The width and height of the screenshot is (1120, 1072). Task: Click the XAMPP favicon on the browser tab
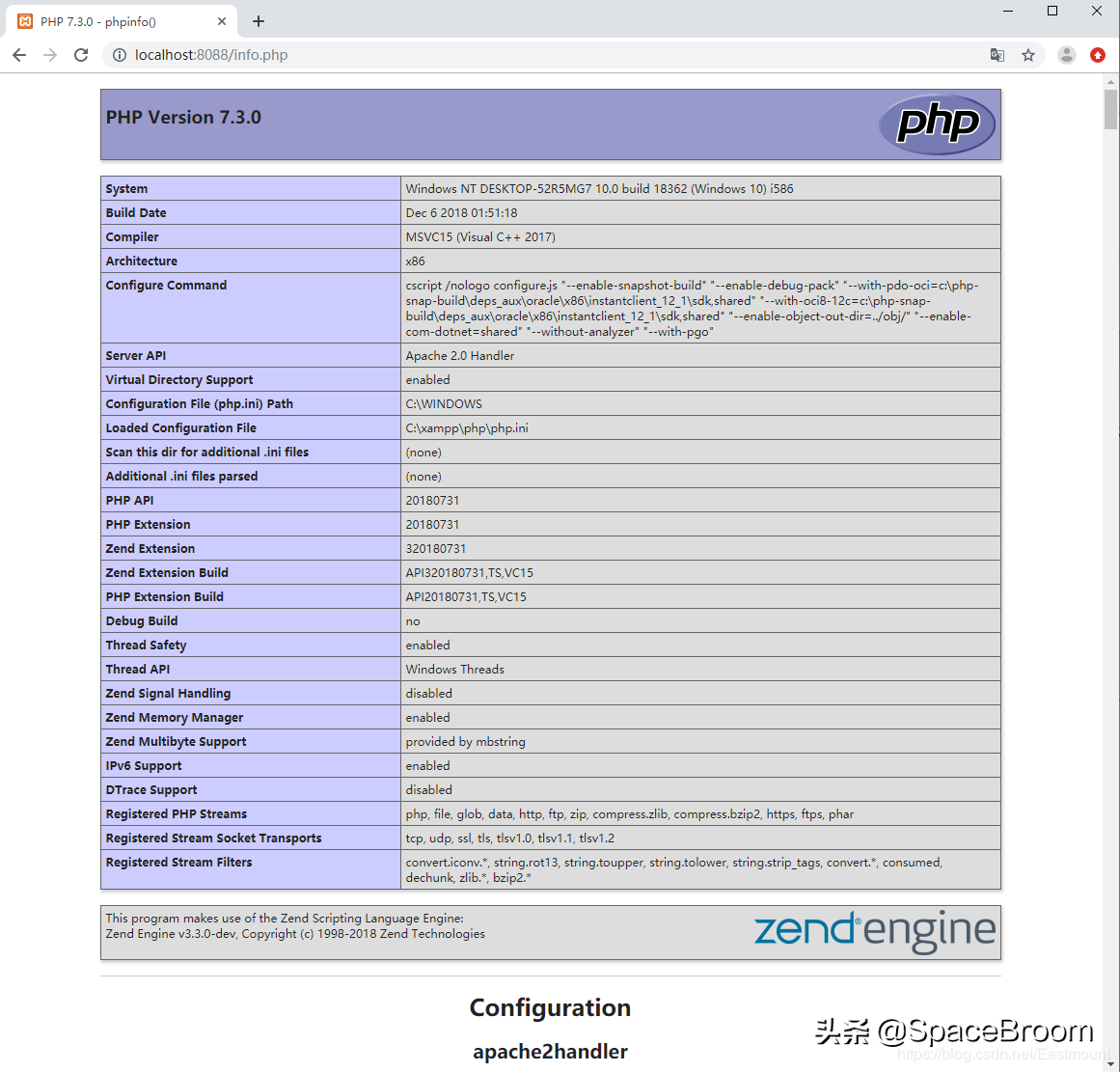26,20
